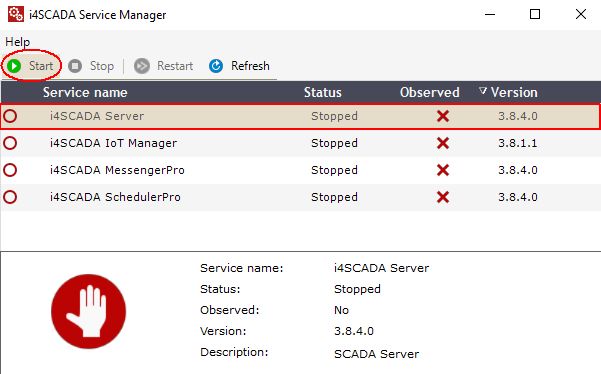Click the red stop-hand status image
Screen dimensions: 601x374
pos(89,311)
